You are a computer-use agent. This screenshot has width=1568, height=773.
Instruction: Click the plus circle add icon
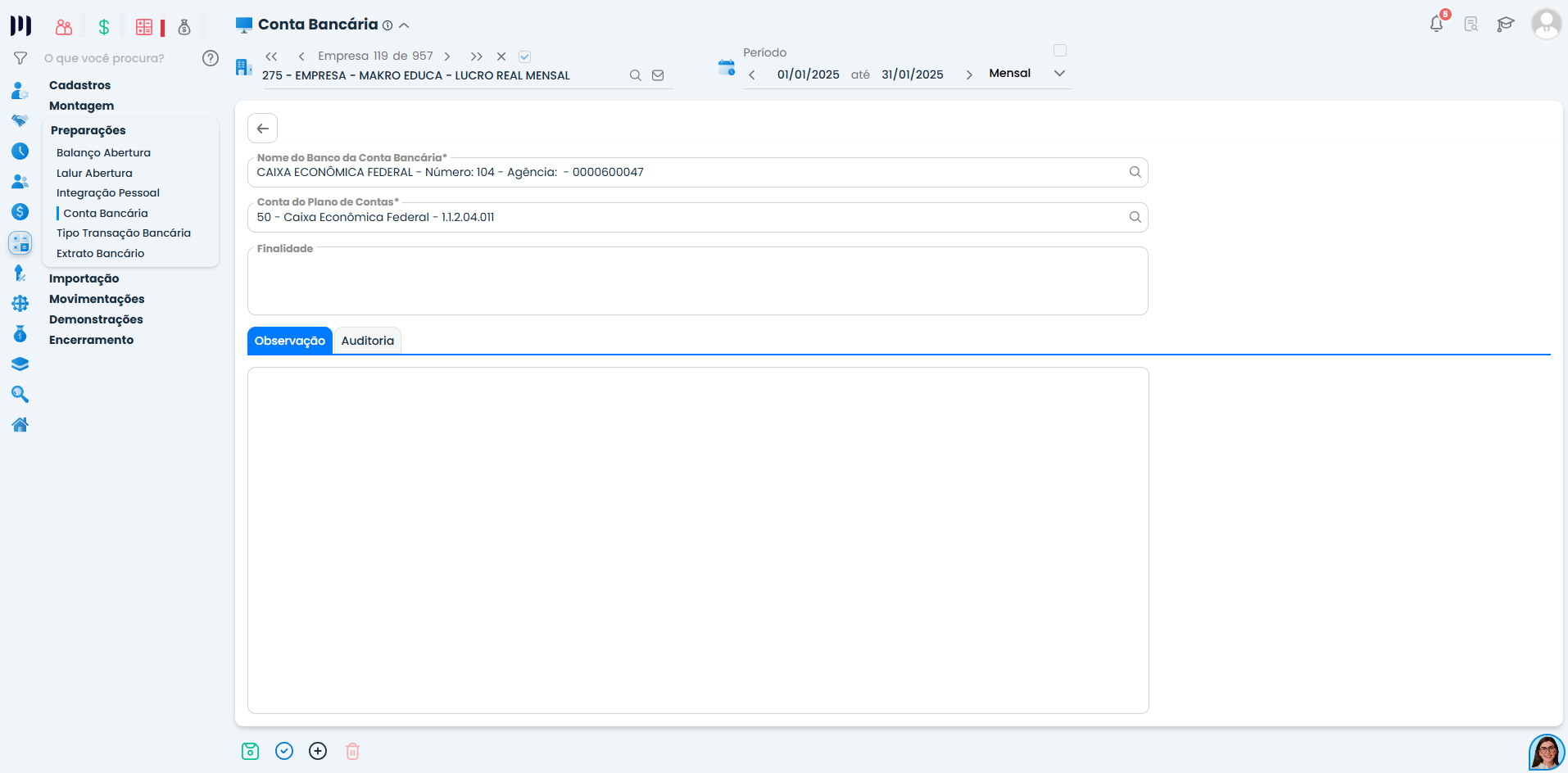click(x=318, y=751)
